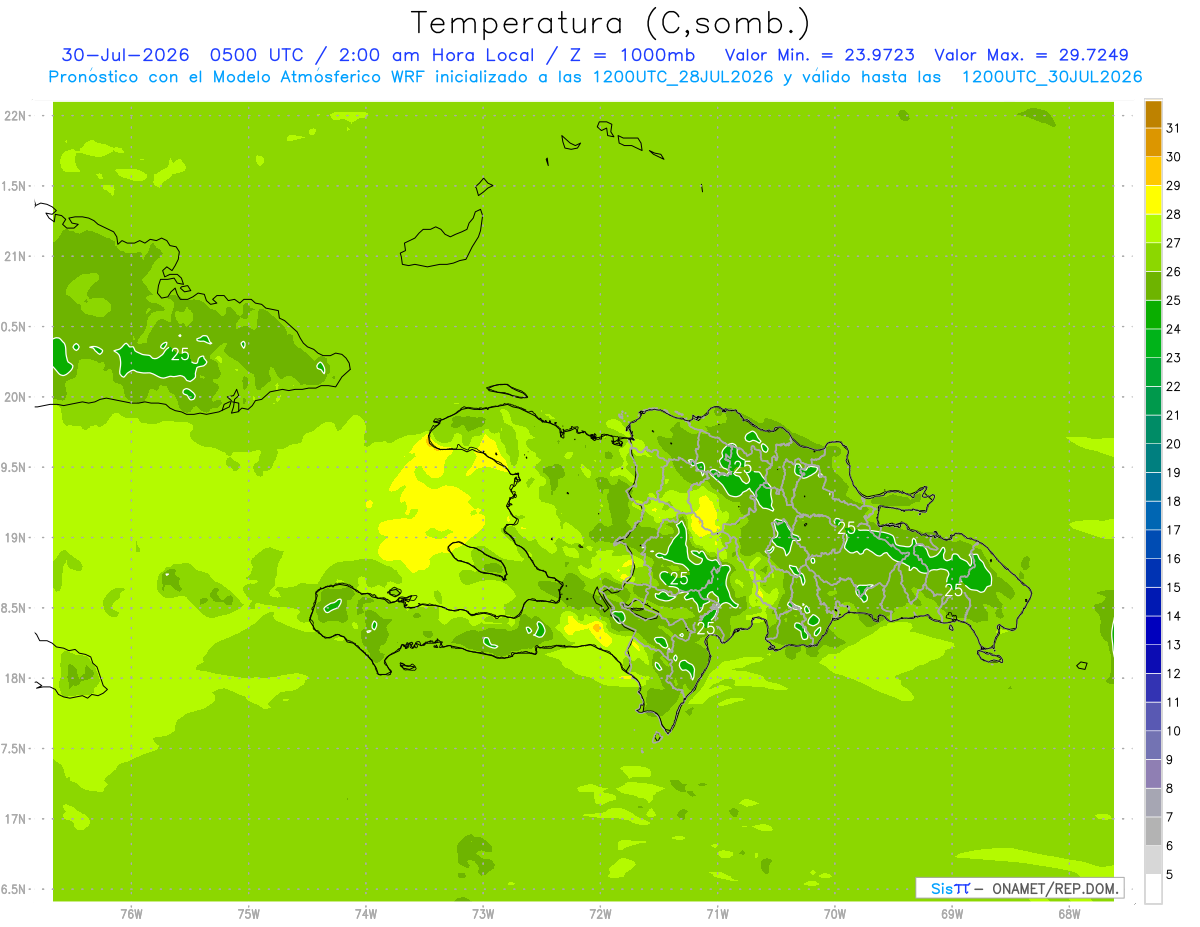
Task: Click the 30-Jul-2026 forecast date text
Action: click(x=125, y=55)
